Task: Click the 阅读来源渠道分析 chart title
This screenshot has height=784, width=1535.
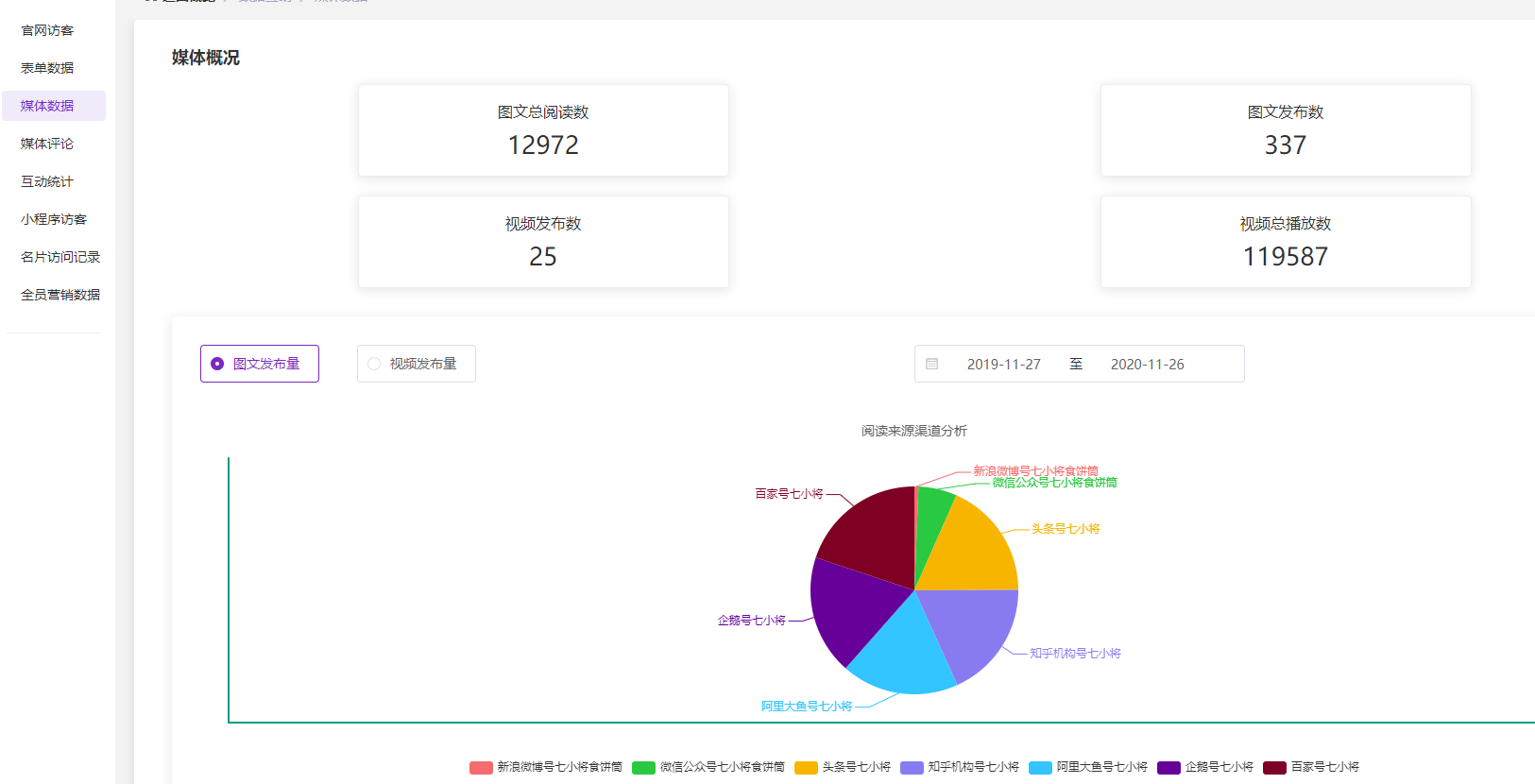Action: (913, 431)
